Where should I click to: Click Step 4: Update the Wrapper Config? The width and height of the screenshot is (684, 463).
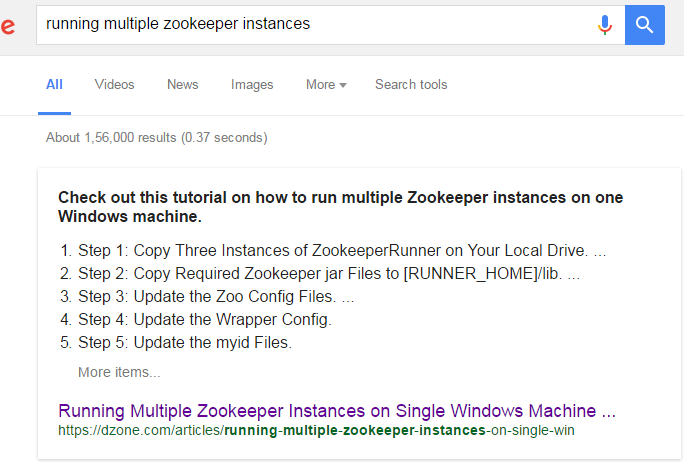[205, 319]
